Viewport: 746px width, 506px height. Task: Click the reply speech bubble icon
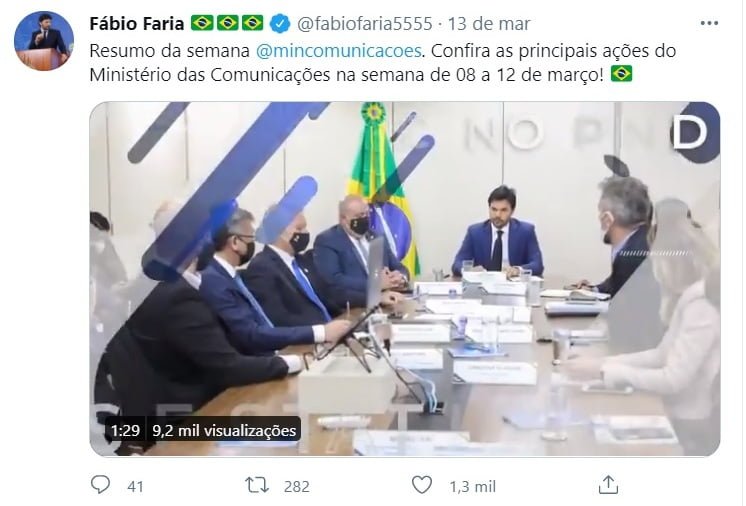point(100,485)
